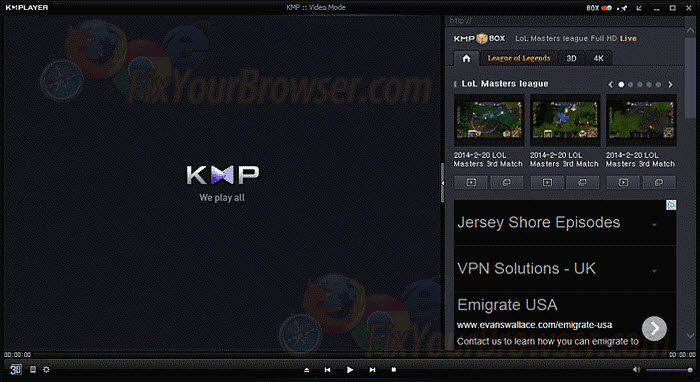Click the round ad next-arrow button
This screenshot has height=382, width=700.
pyautogui.click(x=654, y=328)
